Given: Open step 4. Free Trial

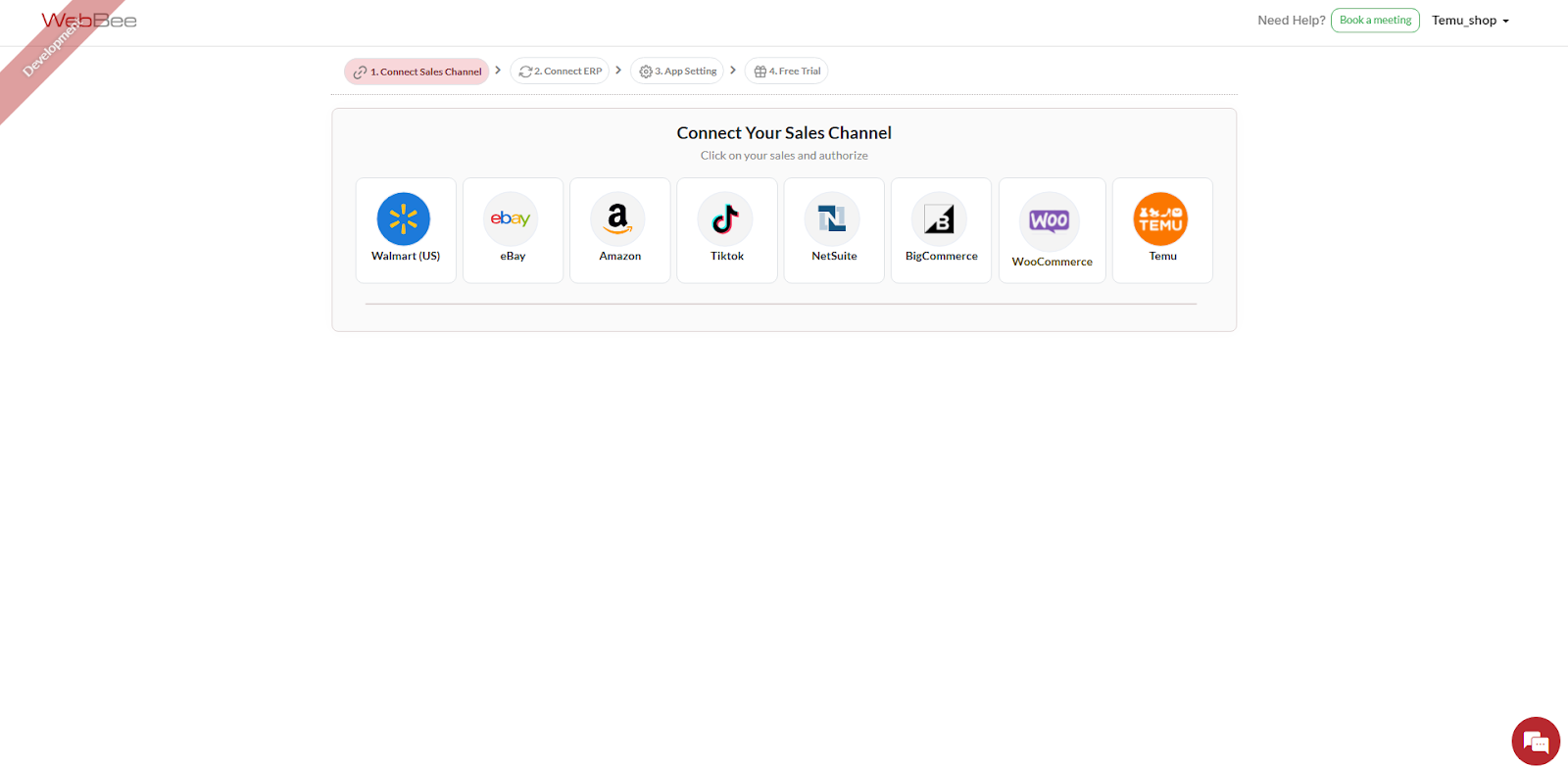Looking at the screenshot, I should tap(787, 72).
